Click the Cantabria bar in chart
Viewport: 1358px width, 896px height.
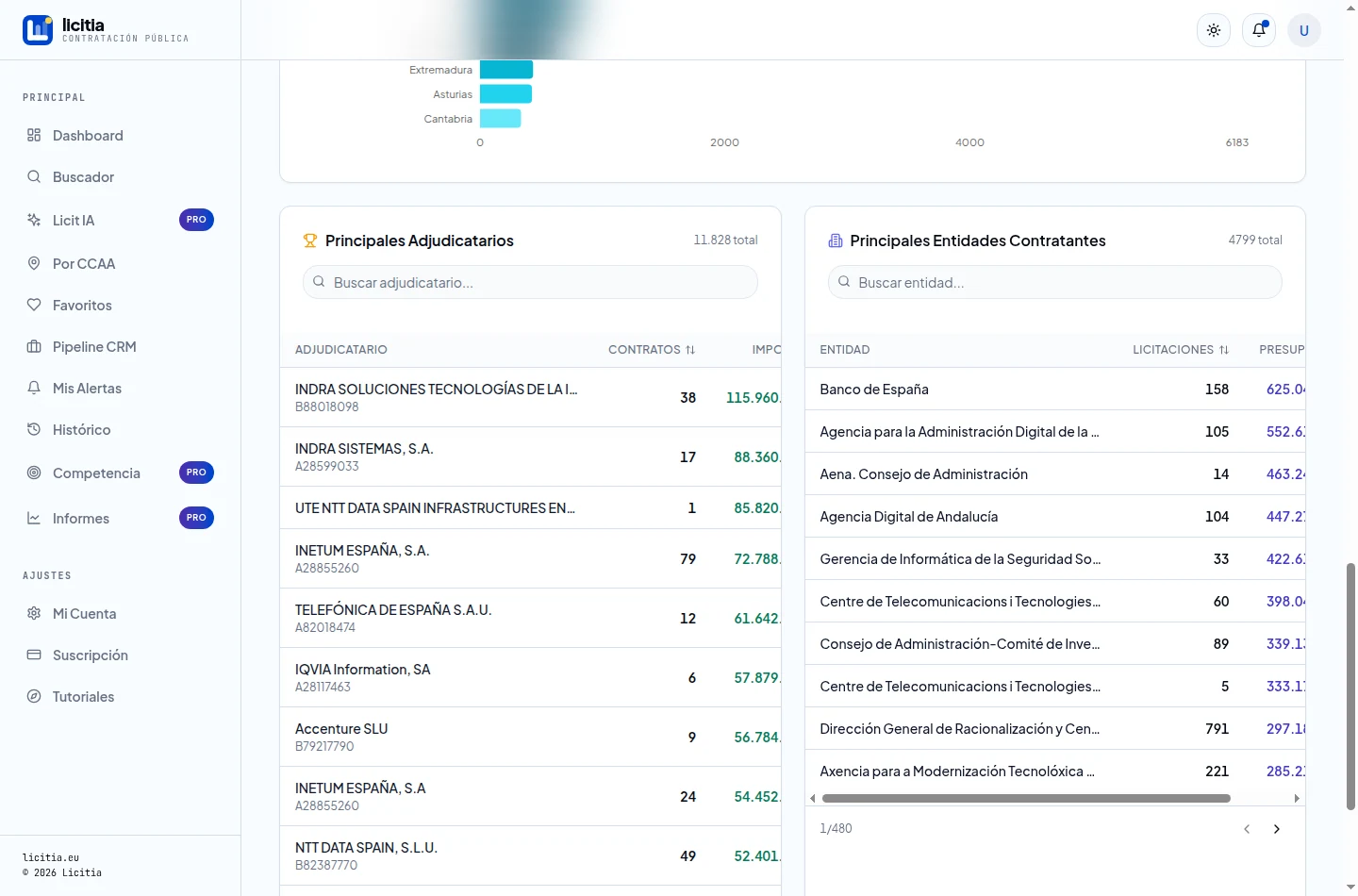tap(500, 119)
